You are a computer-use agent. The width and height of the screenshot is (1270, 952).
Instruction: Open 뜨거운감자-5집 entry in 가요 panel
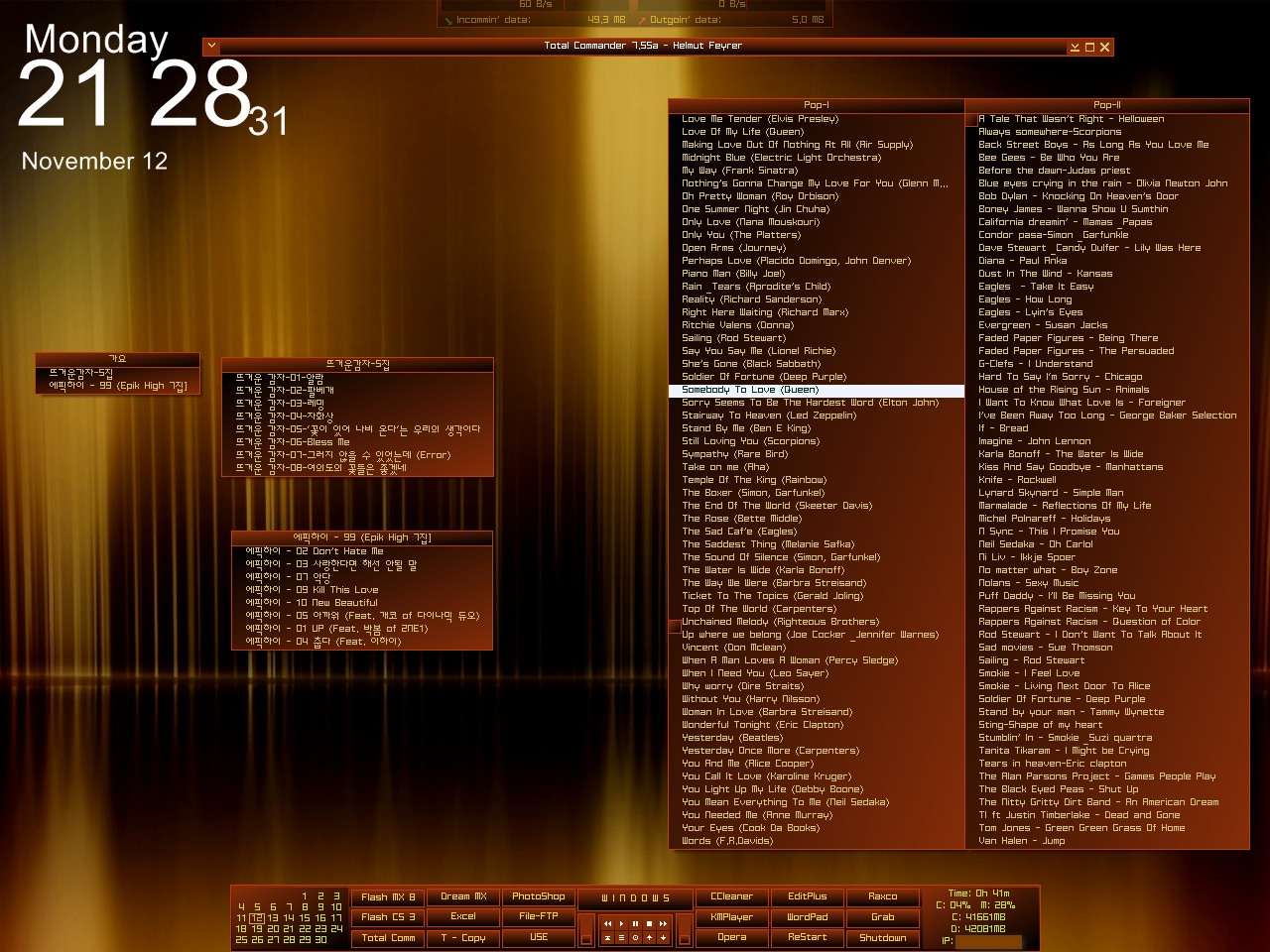[118, 373]
